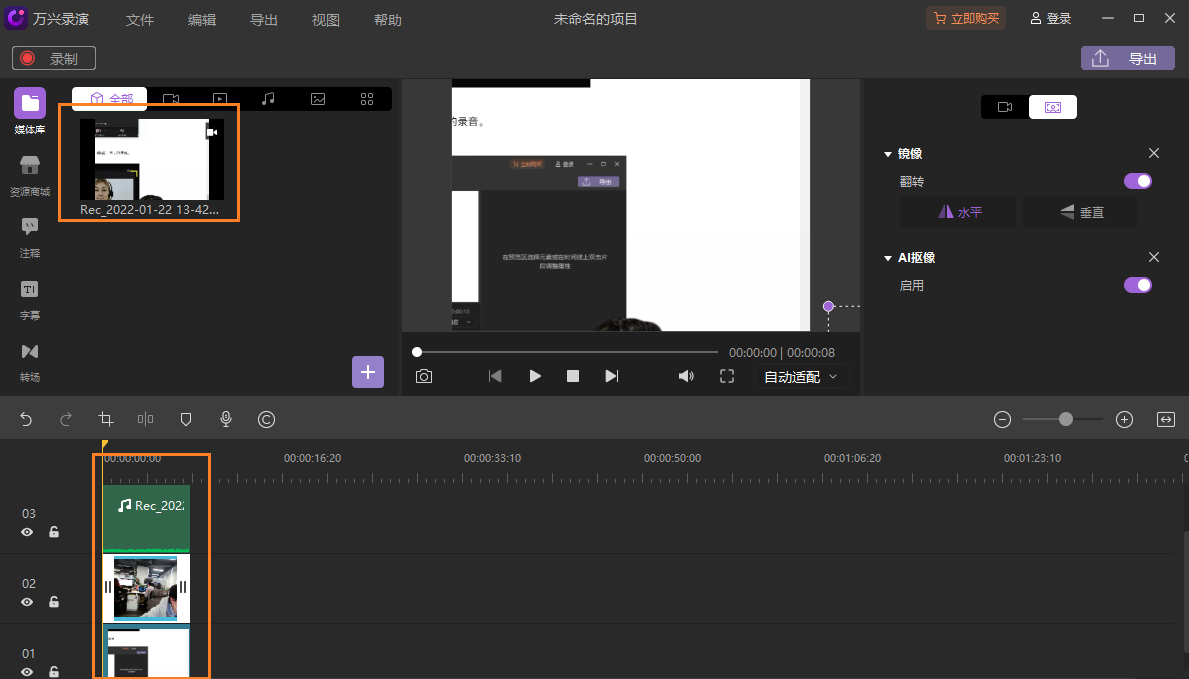Click the undo arrow
The height and width of the screenshot is (679, 1189).
coord(26,419)
